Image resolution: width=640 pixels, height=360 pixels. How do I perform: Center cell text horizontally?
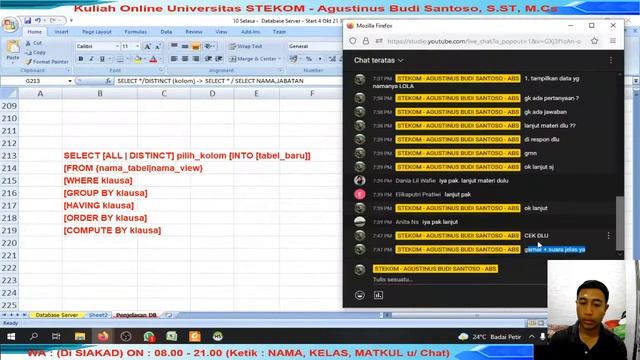coord(185,59)
